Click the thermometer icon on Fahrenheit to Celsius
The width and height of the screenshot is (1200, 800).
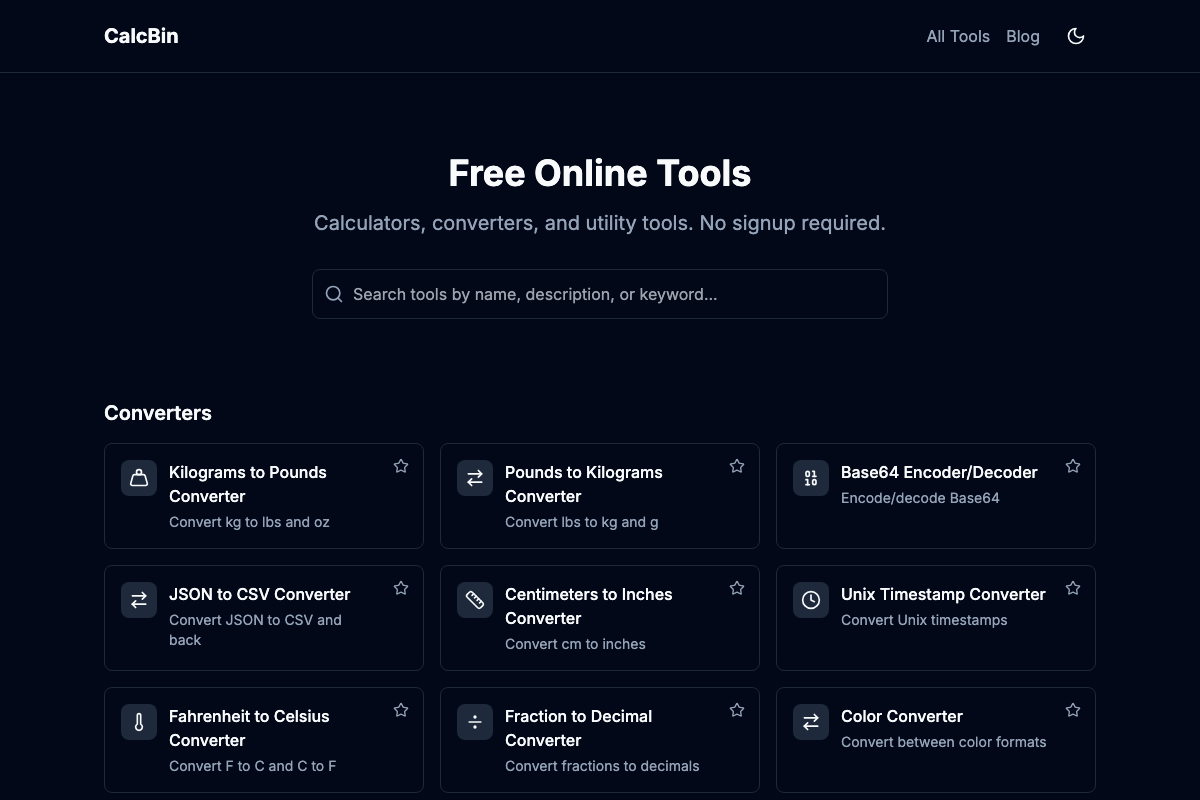[138, 722]
